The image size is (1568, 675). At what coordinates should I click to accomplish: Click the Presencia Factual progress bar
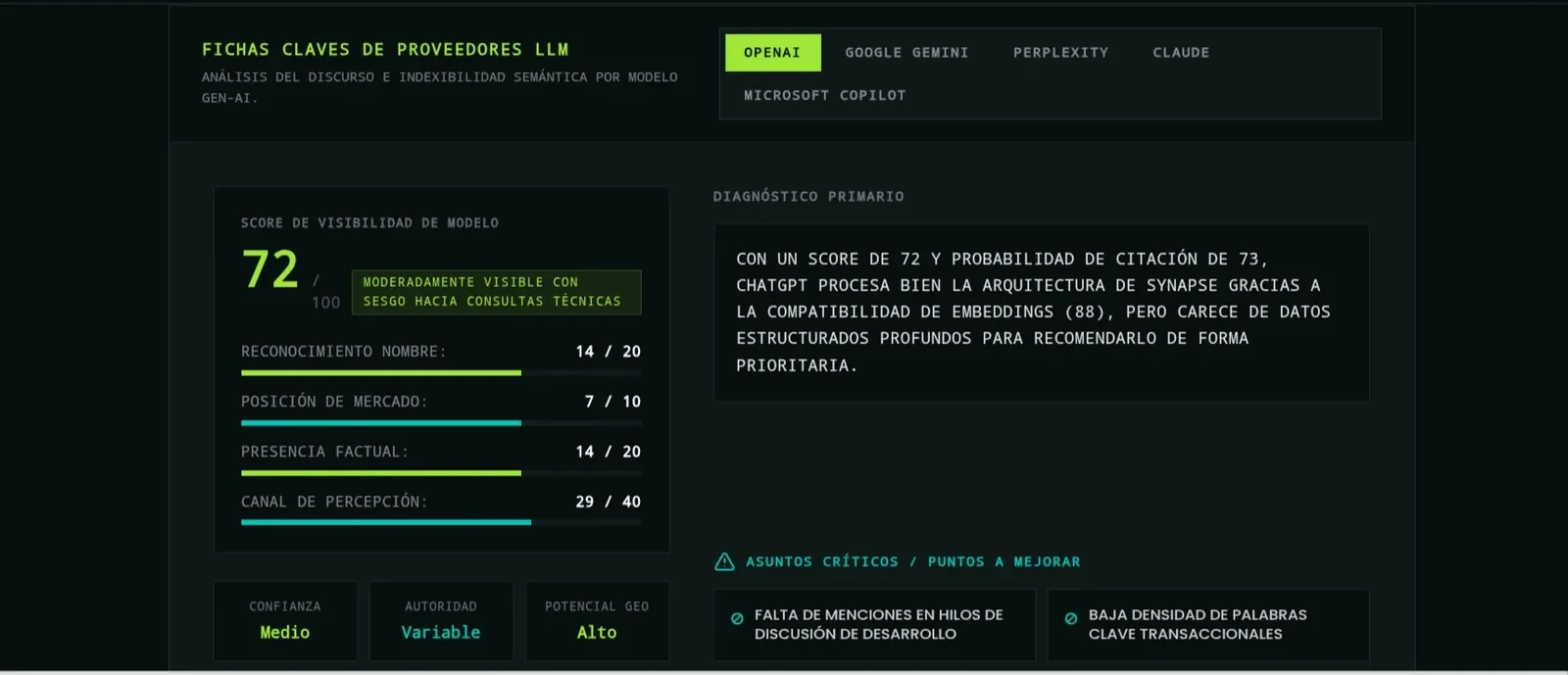pyautogui.click(x=441, y=473)
